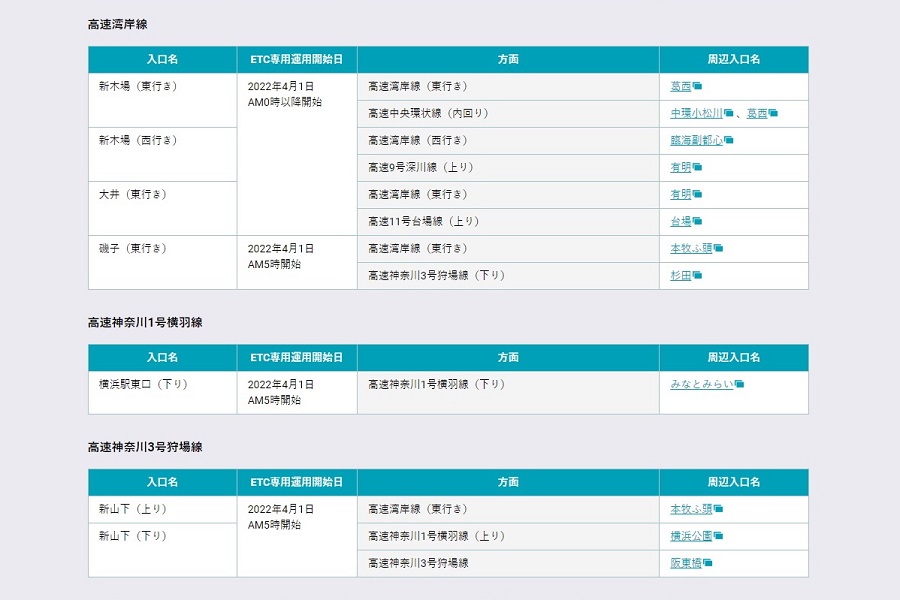
Task: Click the new-window icon next to 阪東橋
Action: (x=708, y=562)
